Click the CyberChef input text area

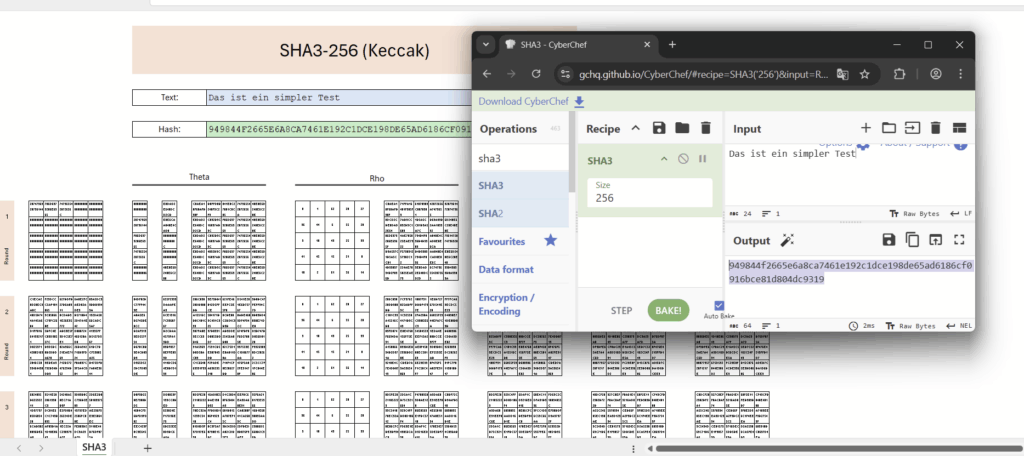849,174
